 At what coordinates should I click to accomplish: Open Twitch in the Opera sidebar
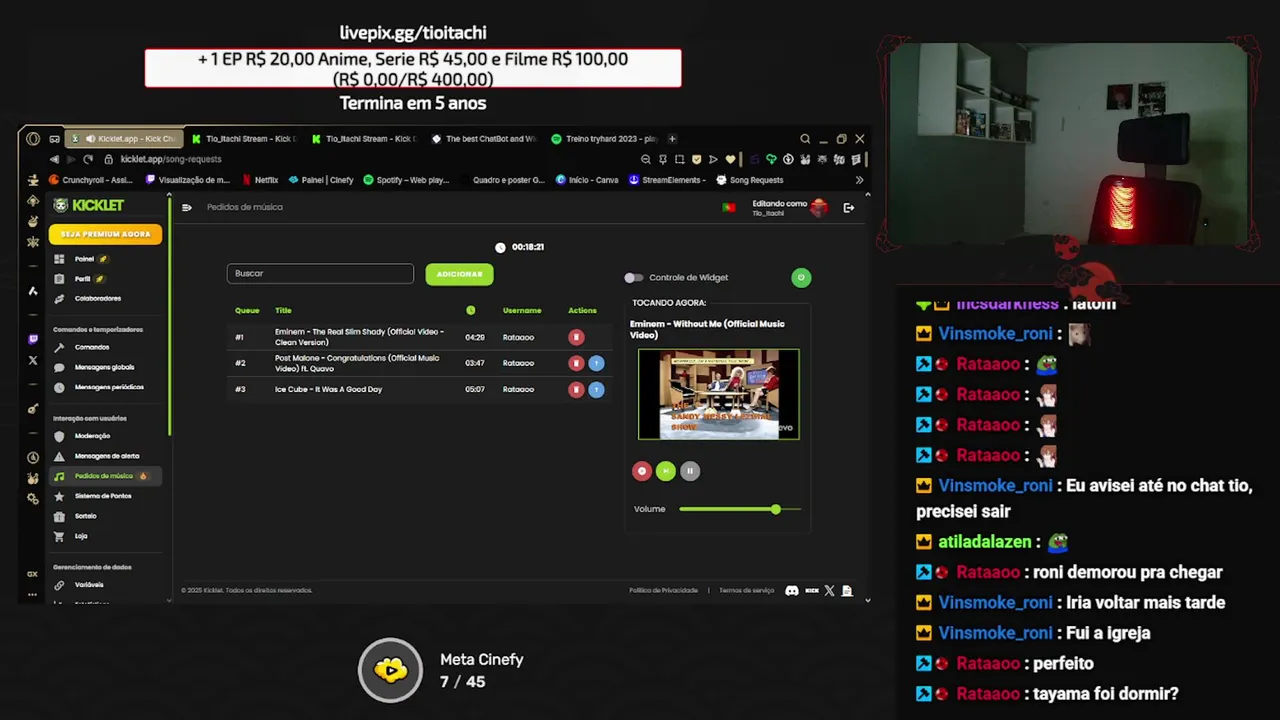(33, 339)
